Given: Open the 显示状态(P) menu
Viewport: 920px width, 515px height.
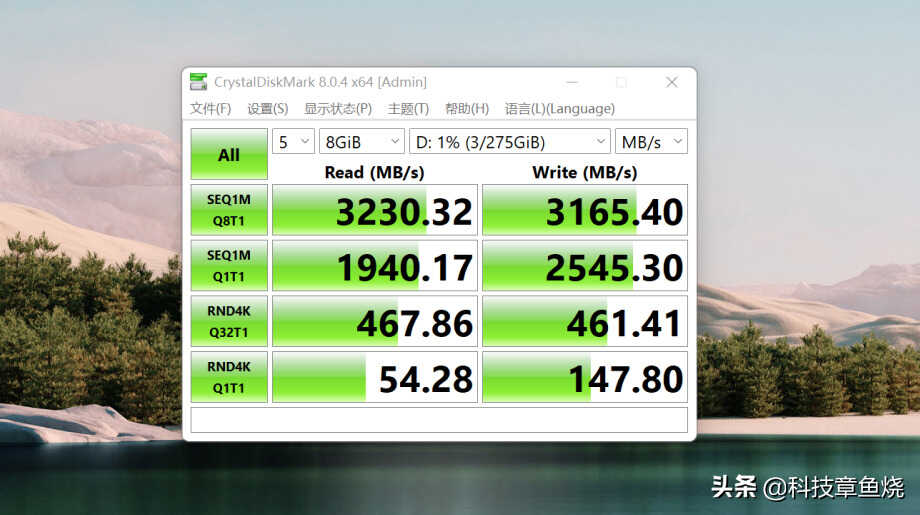Looking at the screenshot, I should click(x=338, y=109).
